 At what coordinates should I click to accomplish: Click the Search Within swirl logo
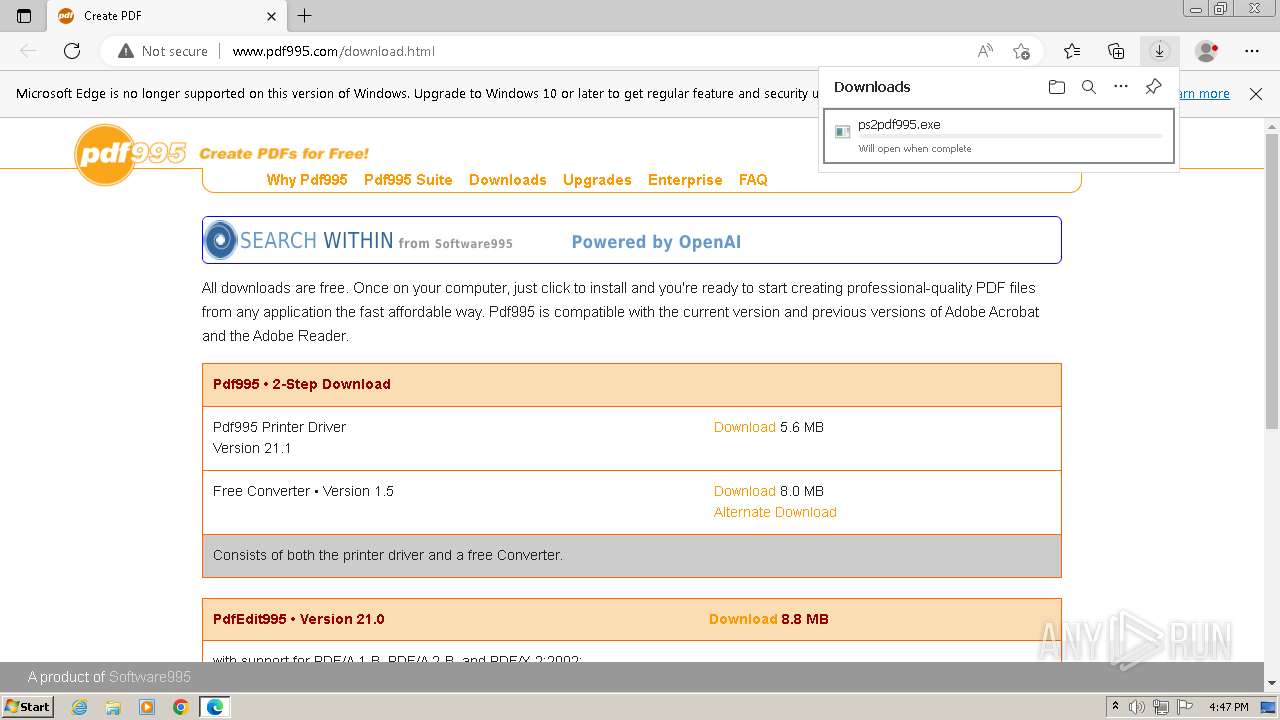coord(221,240)
